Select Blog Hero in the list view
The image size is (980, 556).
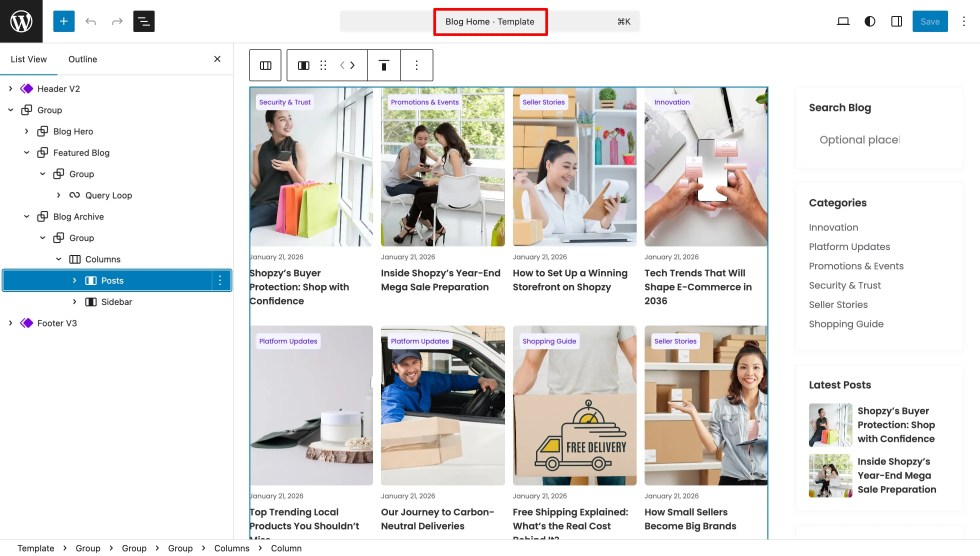[73, 131]
